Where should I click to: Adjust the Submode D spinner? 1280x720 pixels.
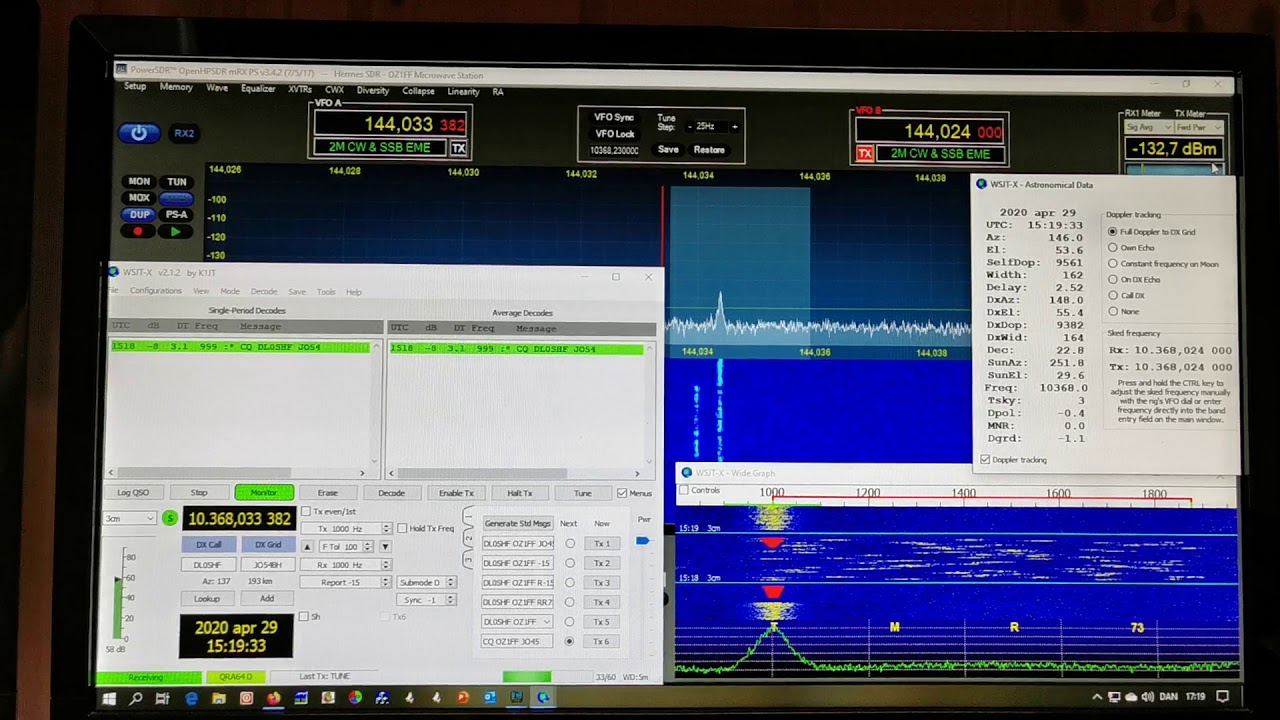(450, 582)
